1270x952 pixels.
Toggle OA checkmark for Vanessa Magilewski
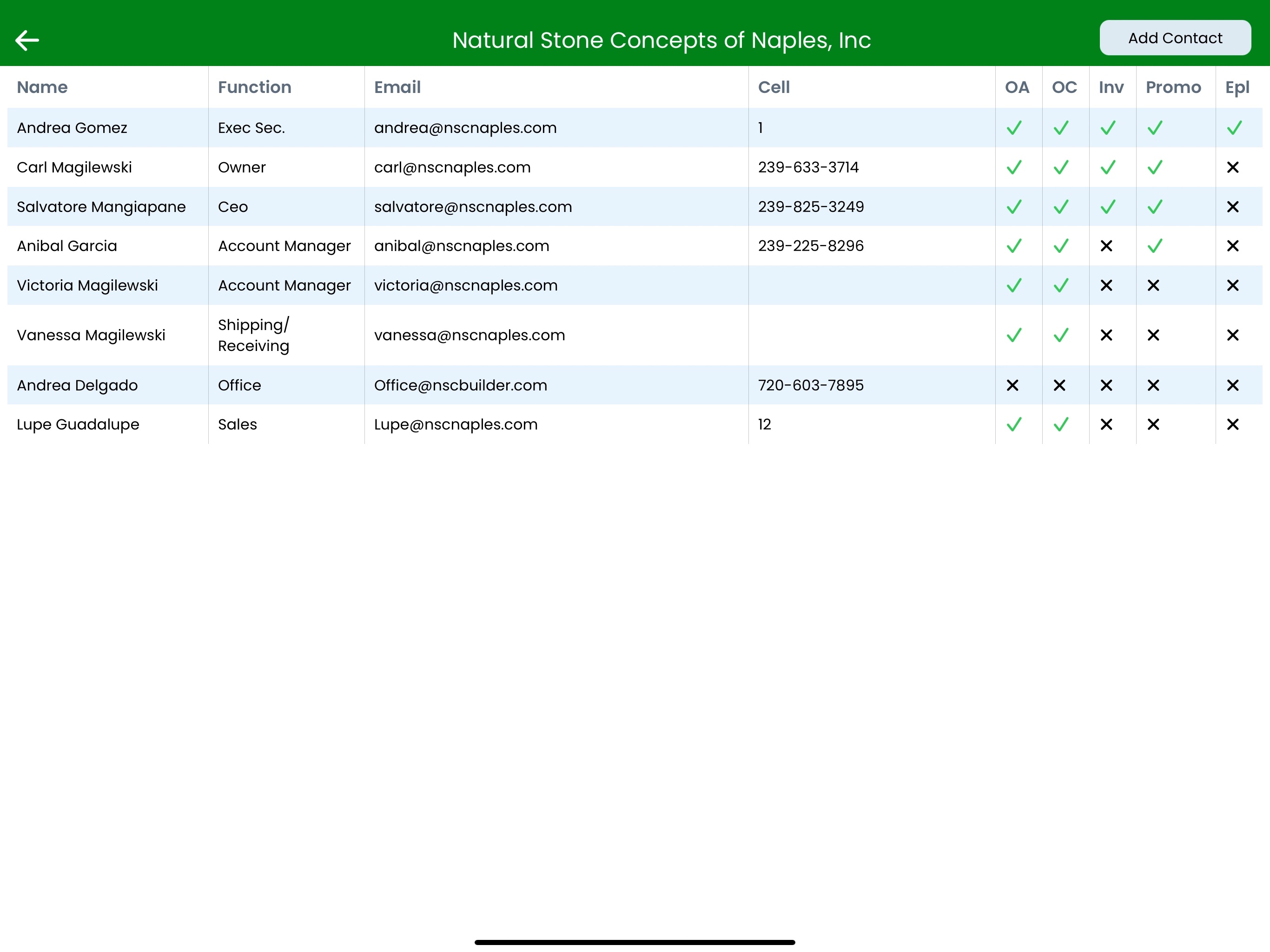[1014, 335]
